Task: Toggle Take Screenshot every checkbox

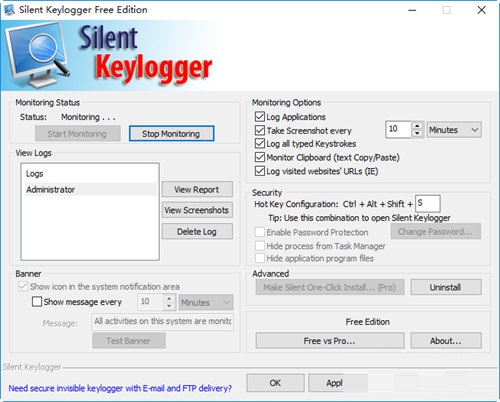Action: pyautogui.click(x=260, y=130)
